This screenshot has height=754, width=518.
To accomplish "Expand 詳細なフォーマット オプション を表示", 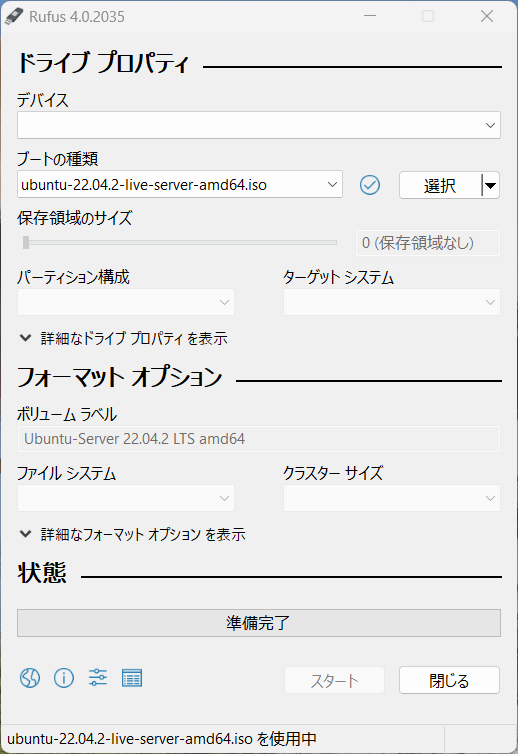I will [132, 534].
